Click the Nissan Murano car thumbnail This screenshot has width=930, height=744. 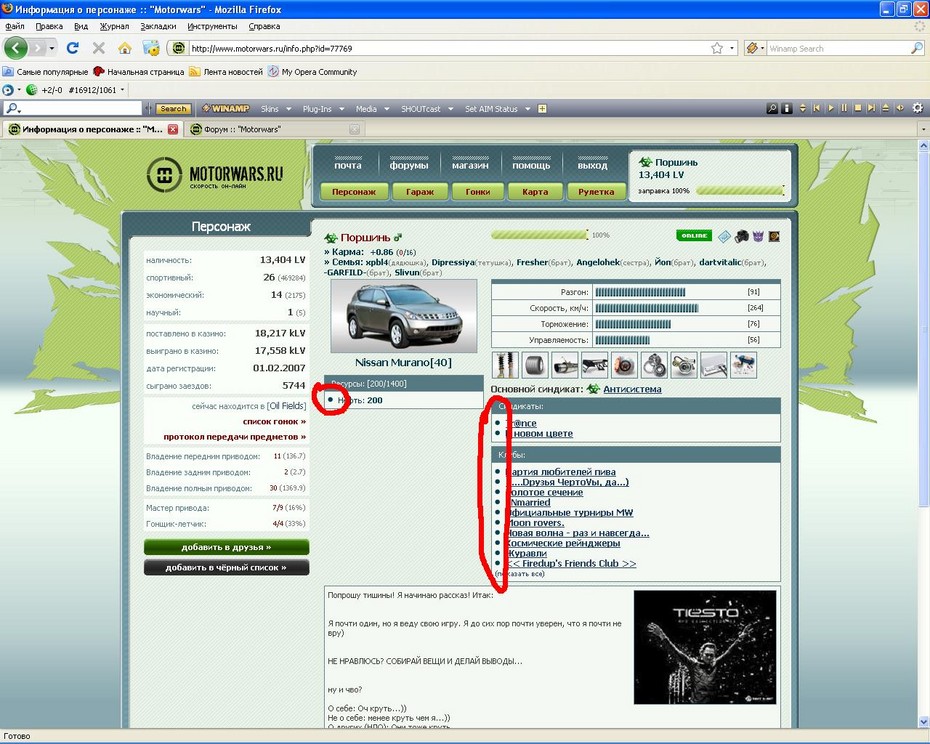pyautogui.click(x=403, y=316)
